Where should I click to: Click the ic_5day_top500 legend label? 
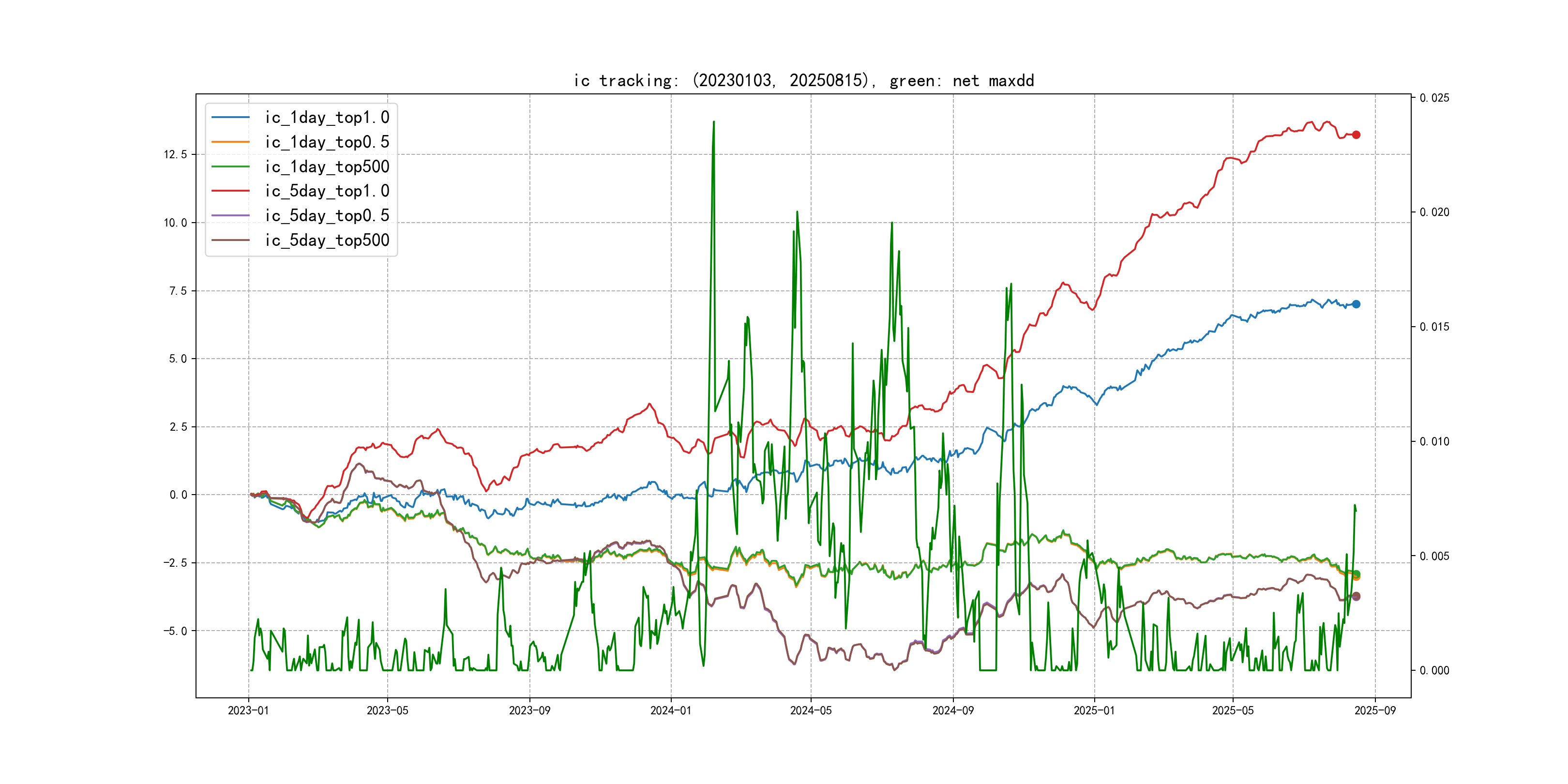coord(326,241)
